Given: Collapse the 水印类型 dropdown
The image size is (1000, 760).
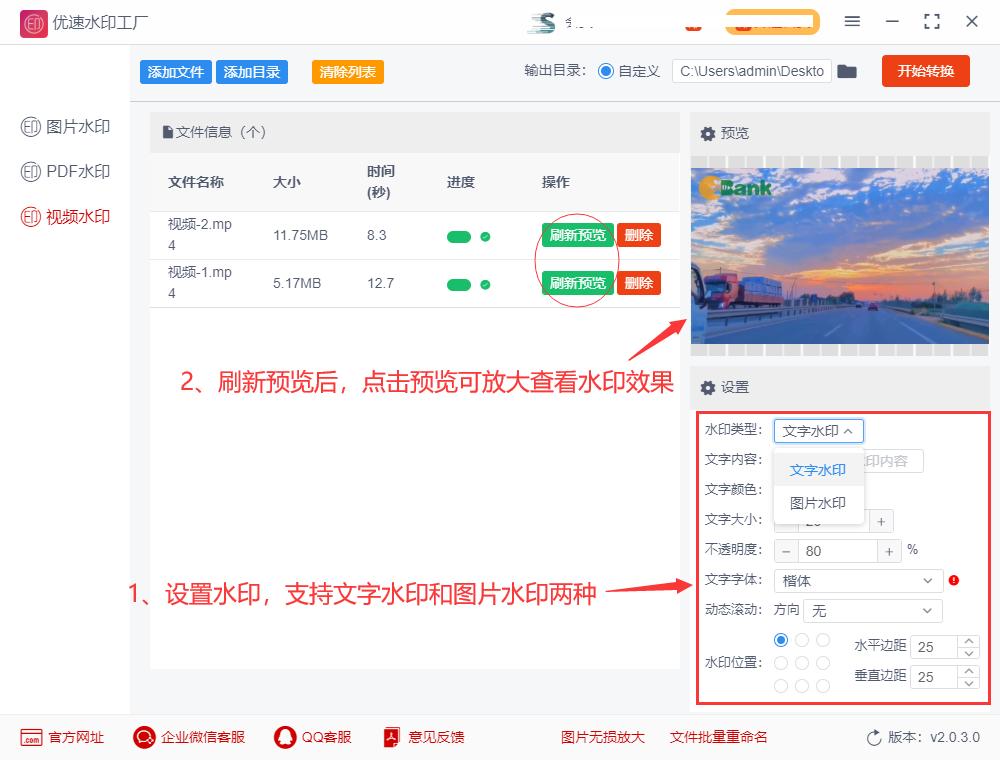Looking at the screenshot, I should pos(819,430).
